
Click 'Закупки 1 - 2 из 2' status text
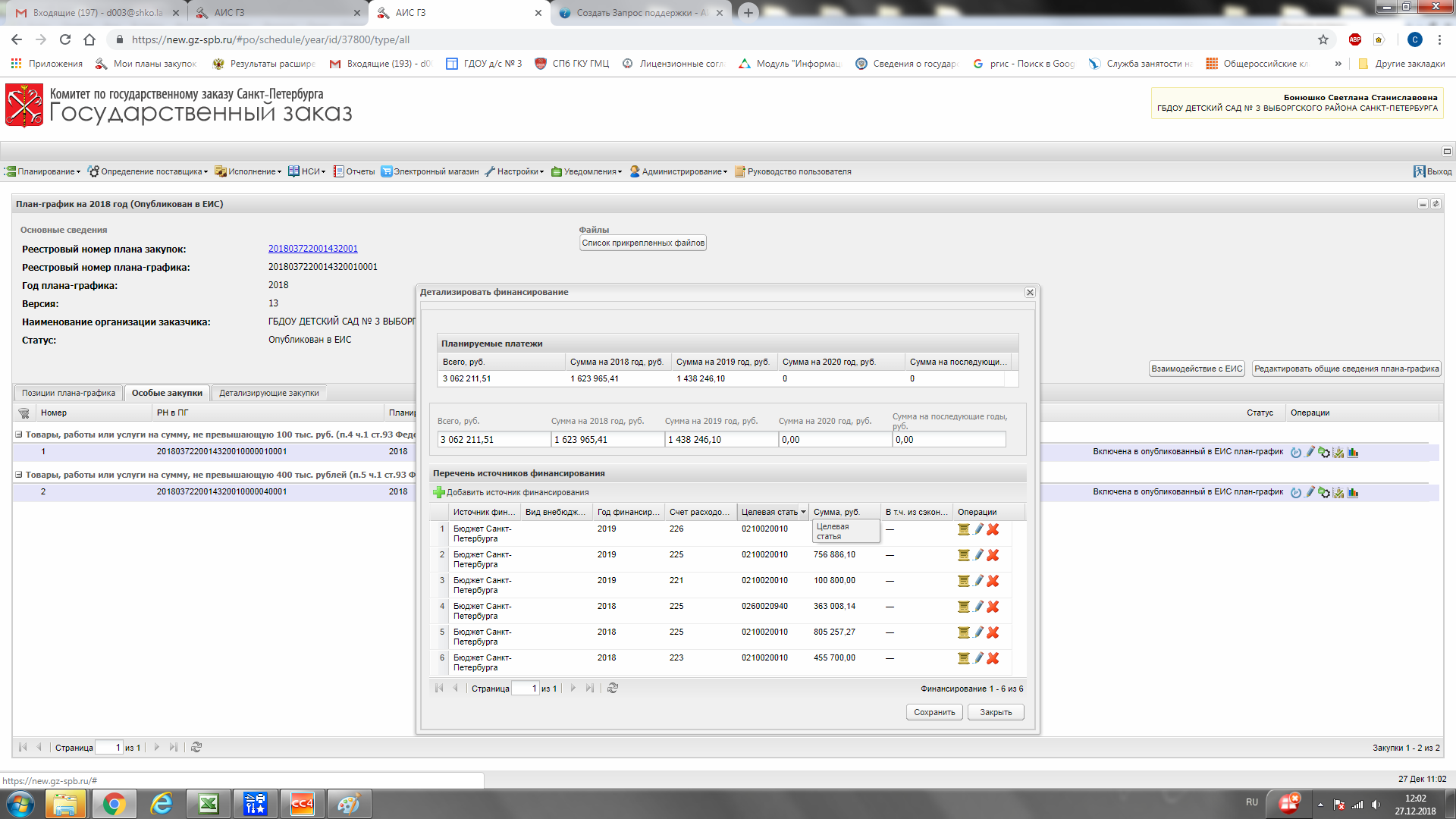[x=1406, y=748]
